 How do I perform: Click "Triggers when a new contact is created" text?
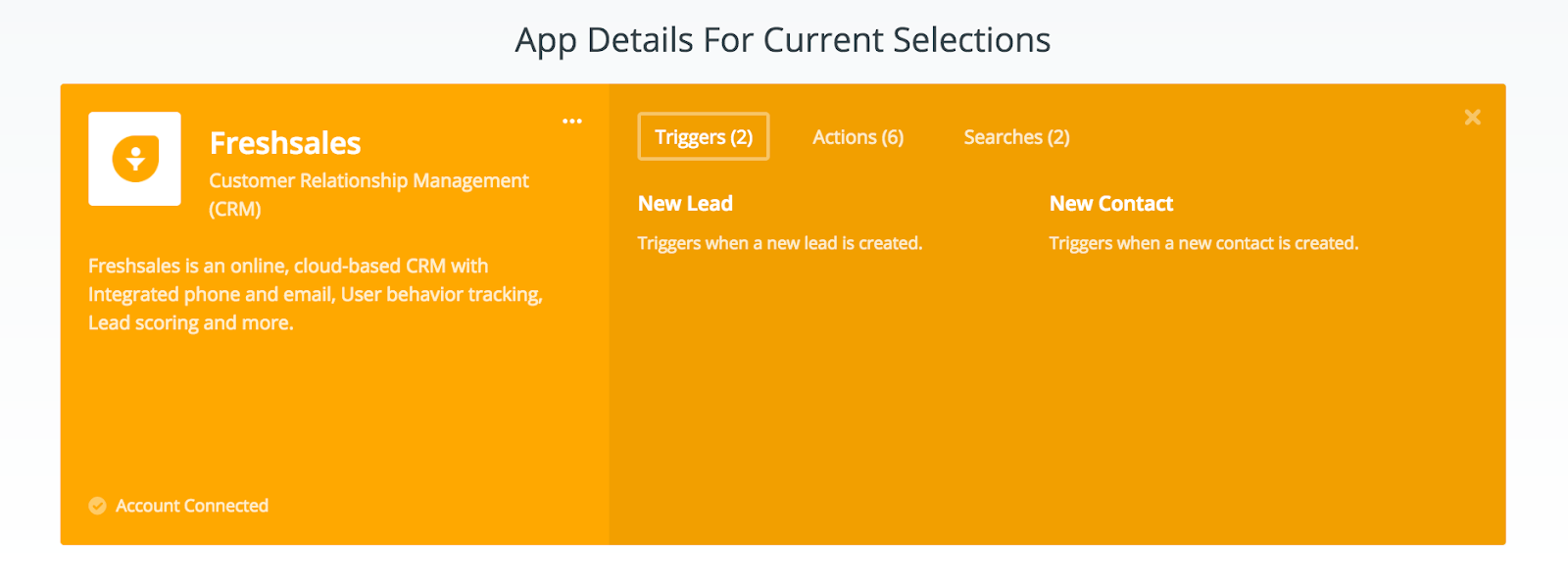pos(1203,243)
